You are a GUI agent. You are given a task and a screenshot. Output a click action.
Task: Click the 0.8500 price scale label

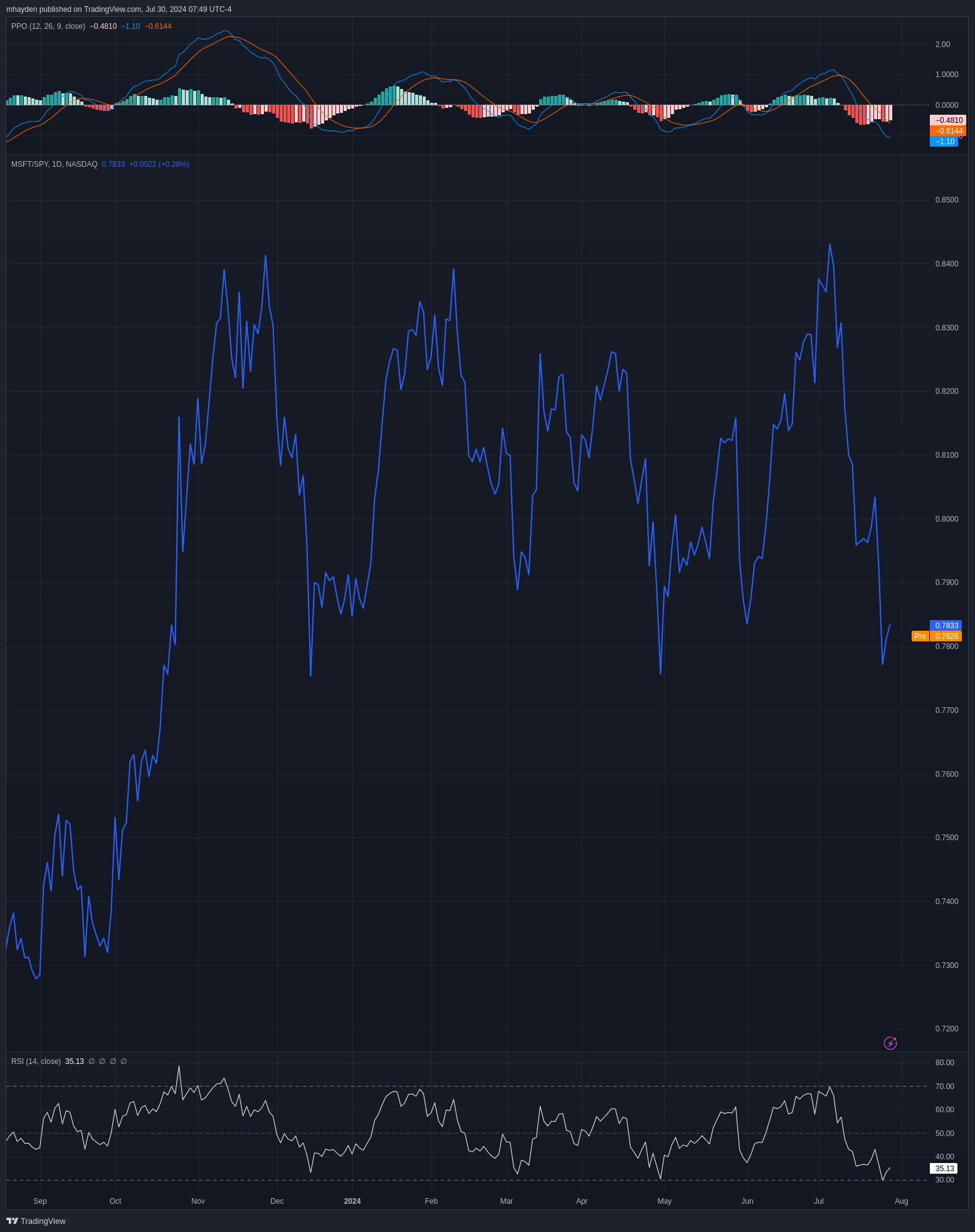click(x=947, y=200)
